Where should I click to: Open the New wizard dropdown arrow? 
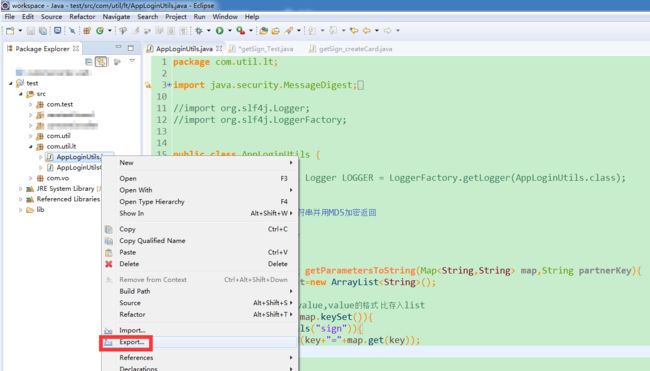pos(20,31)
